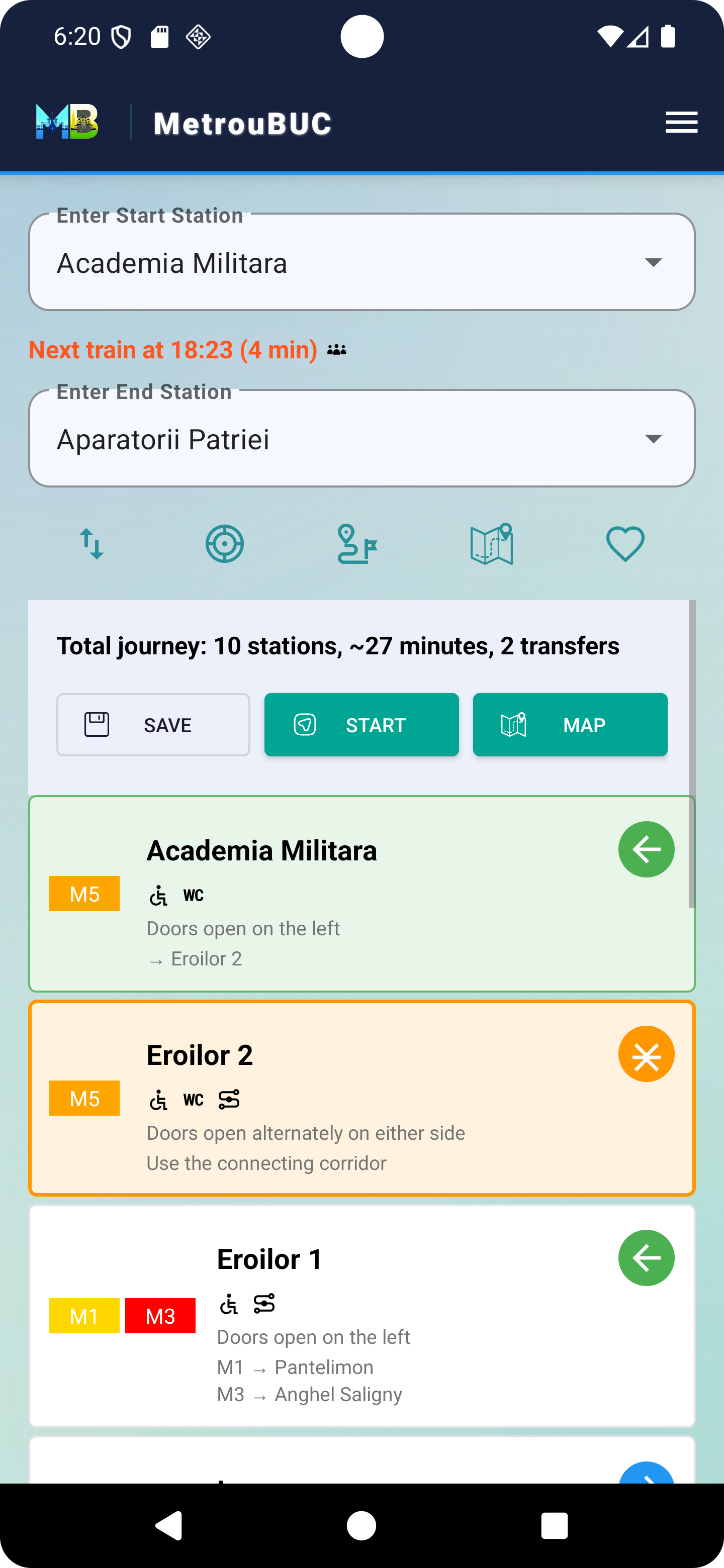Tap the locate nearest station target icon
The image size is (724, 1568).
click(225, 544)
